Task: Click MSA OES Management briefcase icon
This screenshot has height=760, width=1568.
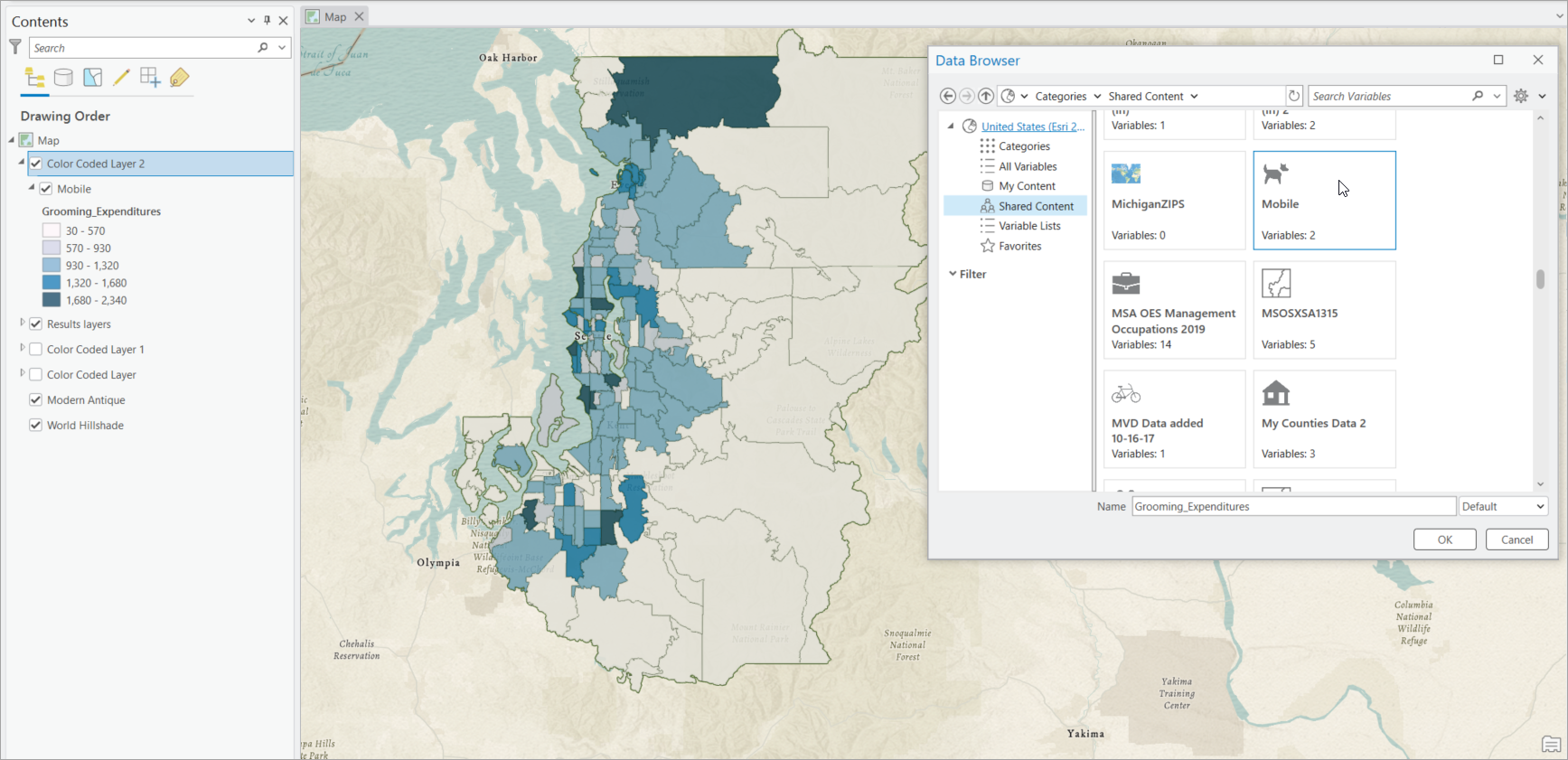Action: (x=1126, y=283)
